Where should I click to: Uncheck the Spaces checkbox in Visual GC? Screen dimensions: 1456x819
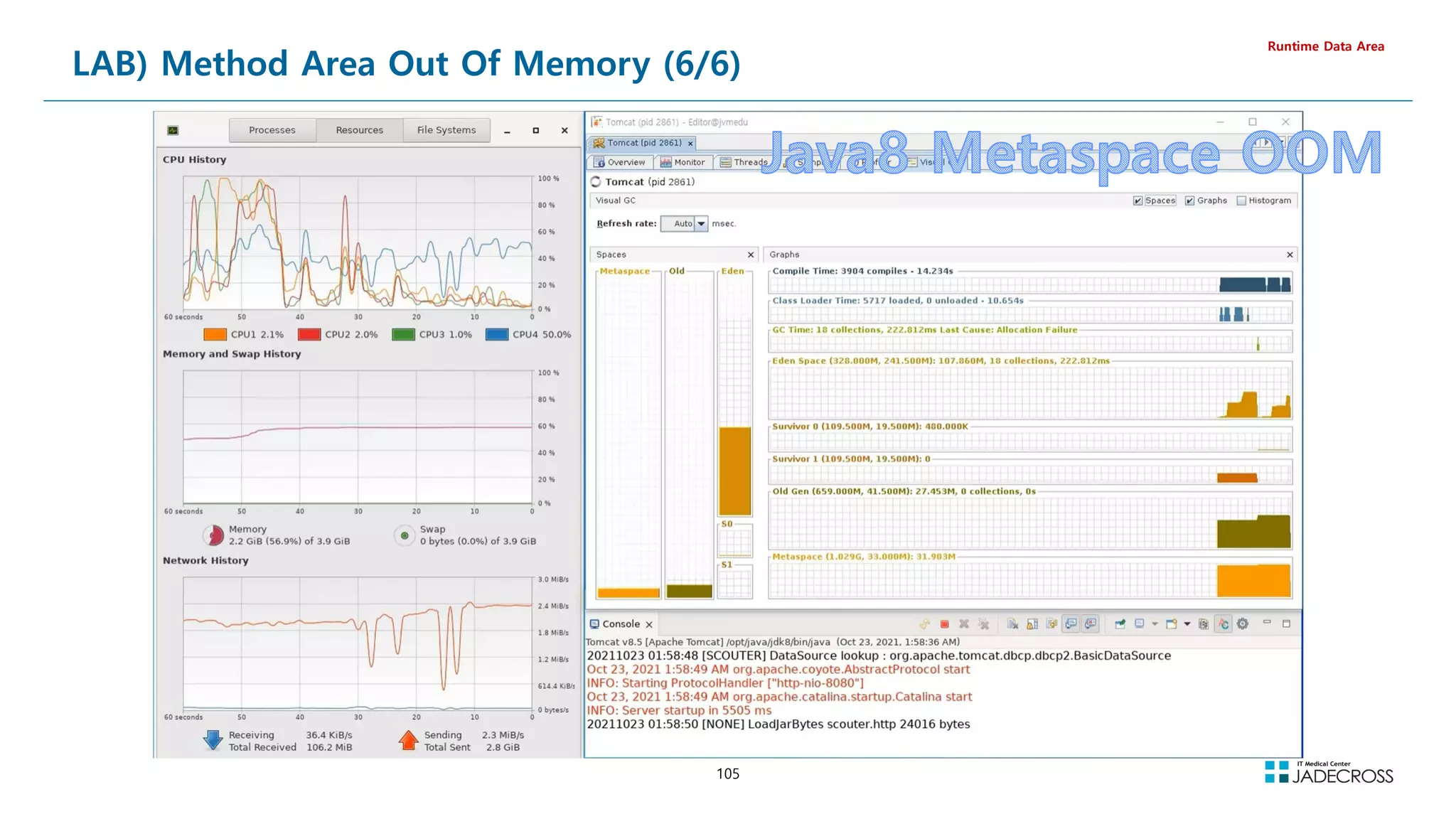[x=1137, y=201]
